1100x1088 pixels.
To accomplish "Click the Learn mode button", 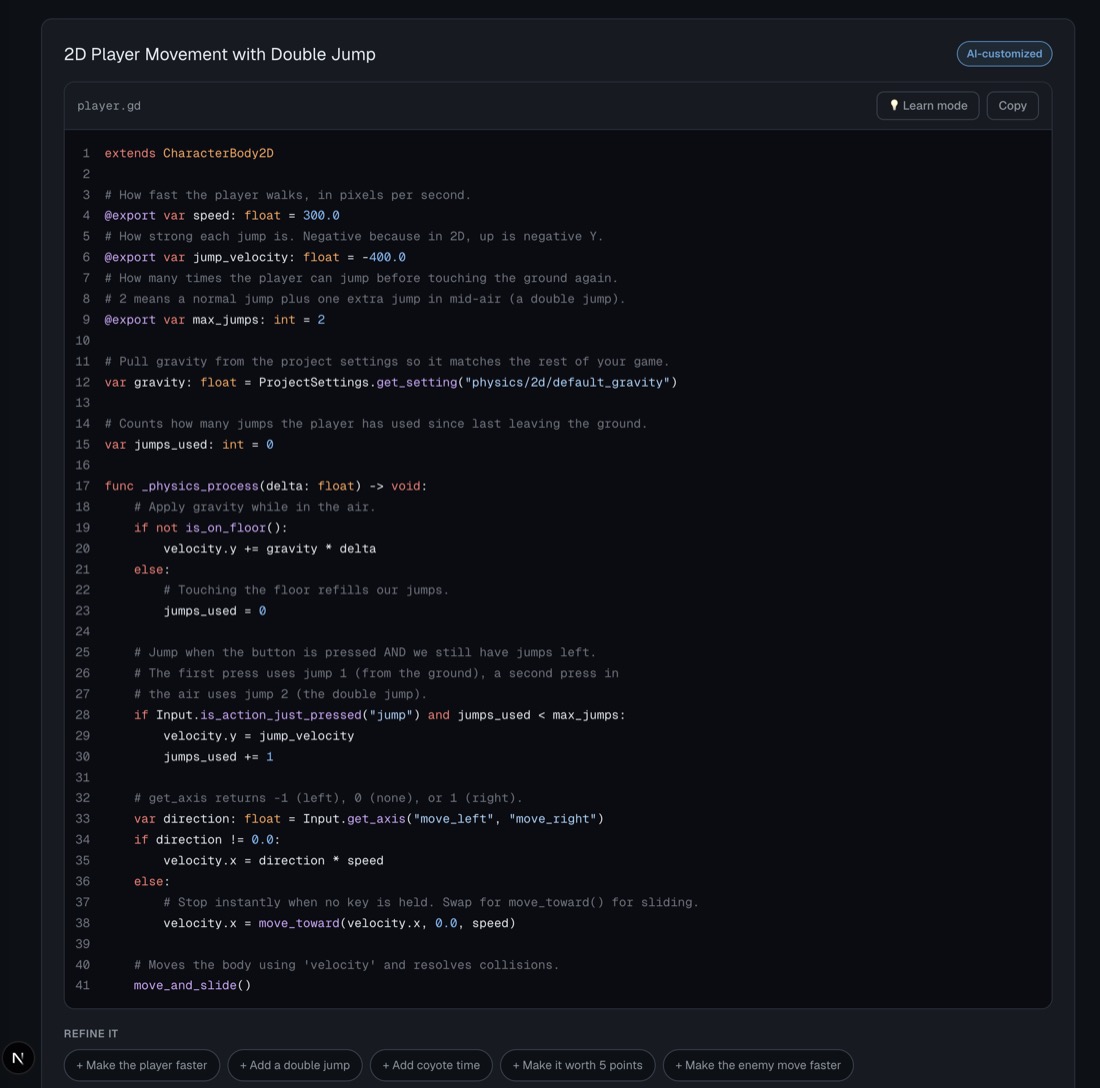I will [927, 106].
